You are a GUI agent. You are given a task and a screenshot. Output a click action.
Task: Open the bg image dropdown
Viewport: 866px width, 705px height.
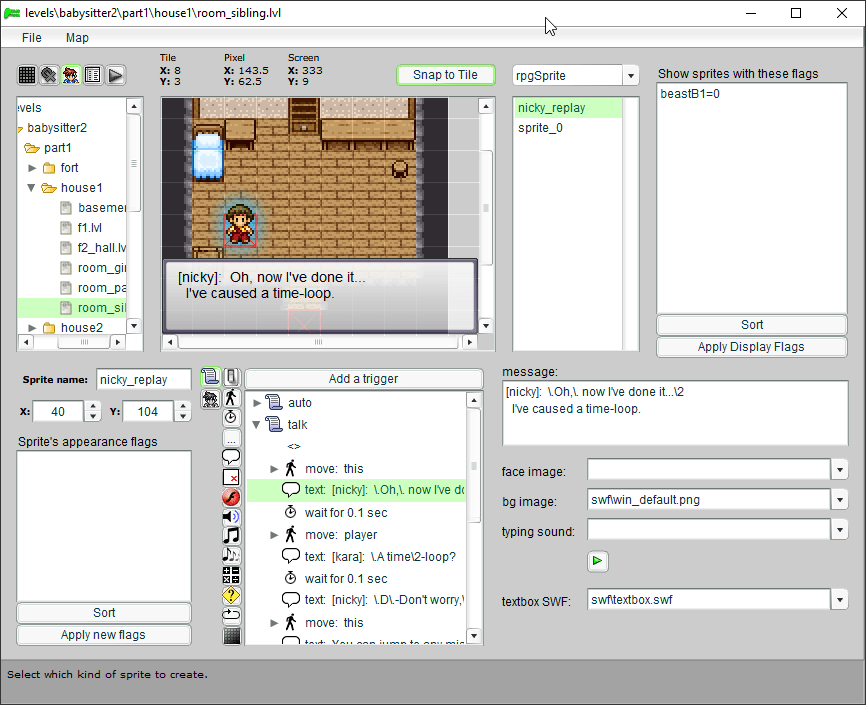(x=840, y=499)
